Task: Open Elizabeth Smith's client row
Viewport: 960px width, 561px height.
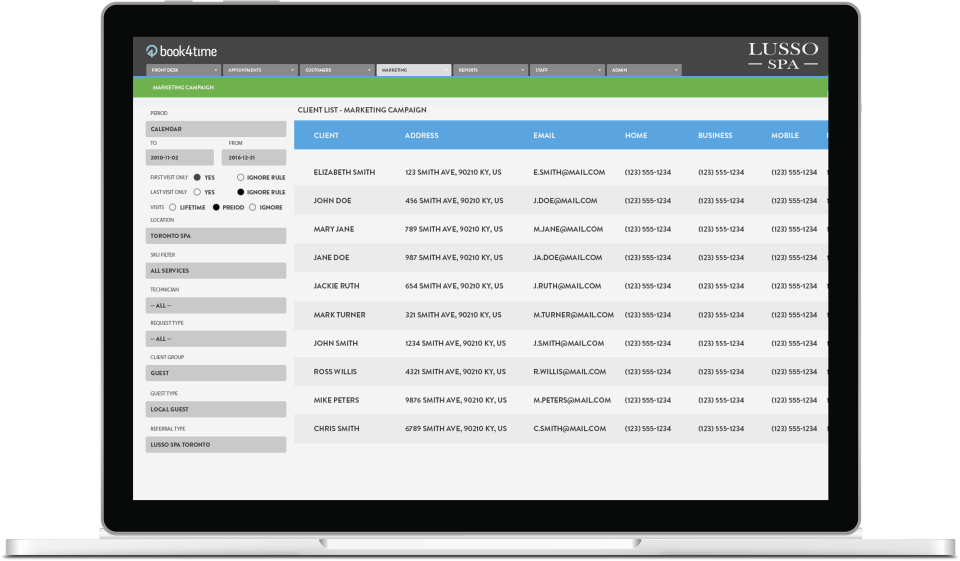Action: (344, 172)
